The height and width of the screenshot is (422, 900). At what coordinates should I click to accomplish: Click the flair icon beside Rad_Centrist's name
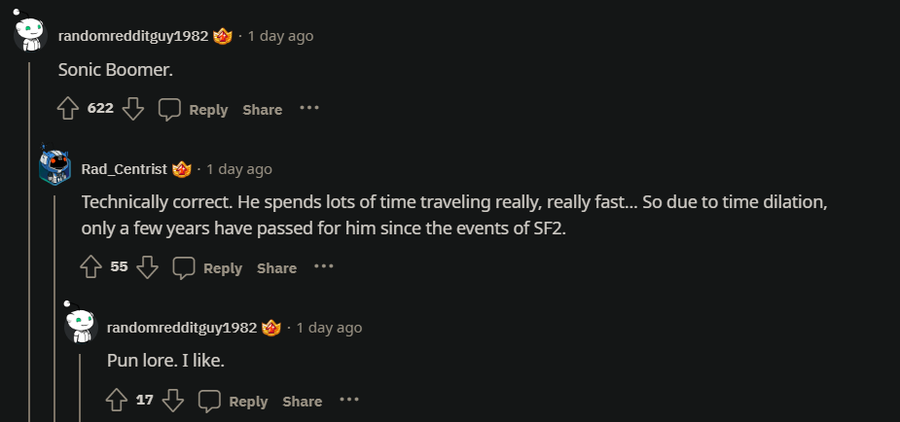coord(182,169)
